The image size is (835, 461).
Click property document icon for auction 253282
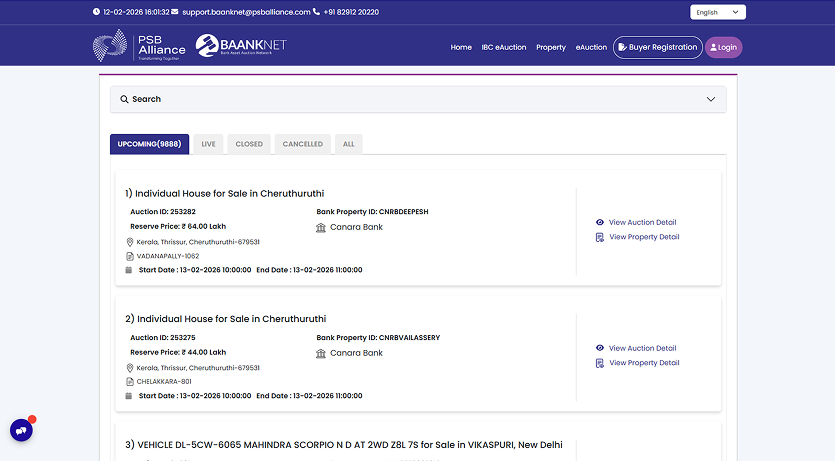tap(599, 237)
